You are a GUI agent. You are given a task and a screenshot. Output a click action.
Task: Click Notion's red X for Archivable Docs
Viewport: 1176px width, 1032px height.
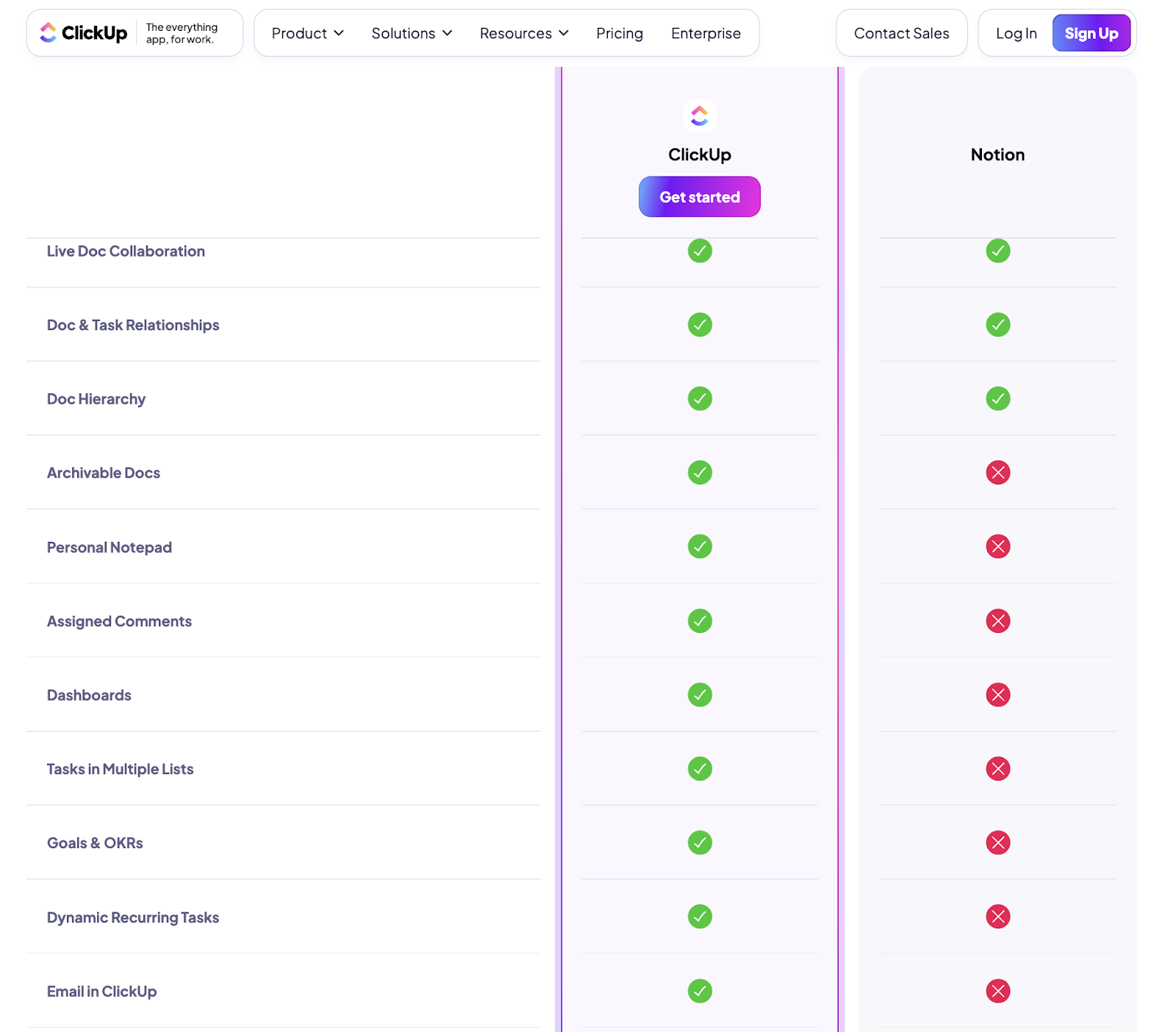click(998, 473)
